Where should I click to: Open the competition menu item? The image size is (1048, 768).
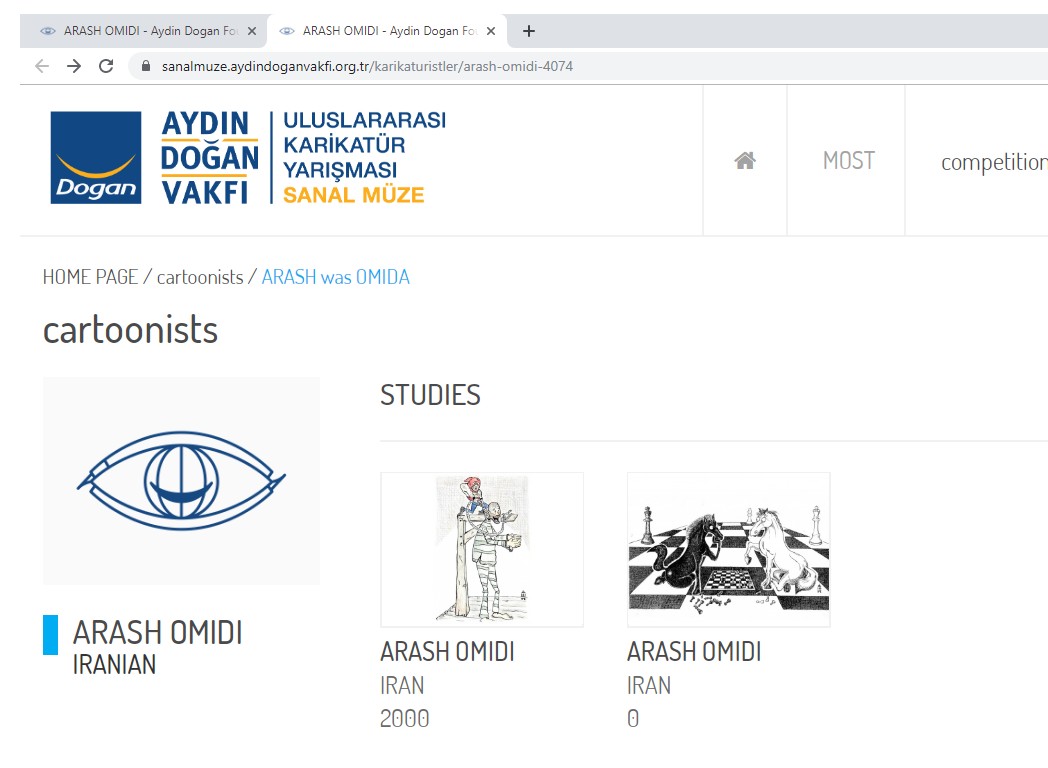(995, 162)
